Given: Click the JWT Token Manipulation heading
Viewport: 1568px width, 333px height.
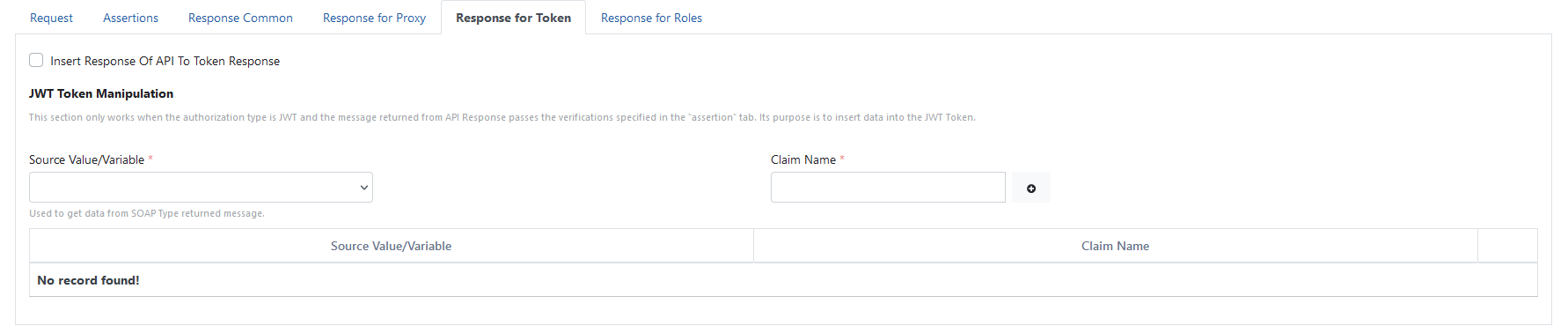Looking at the screenshot, I should [101, 93].
